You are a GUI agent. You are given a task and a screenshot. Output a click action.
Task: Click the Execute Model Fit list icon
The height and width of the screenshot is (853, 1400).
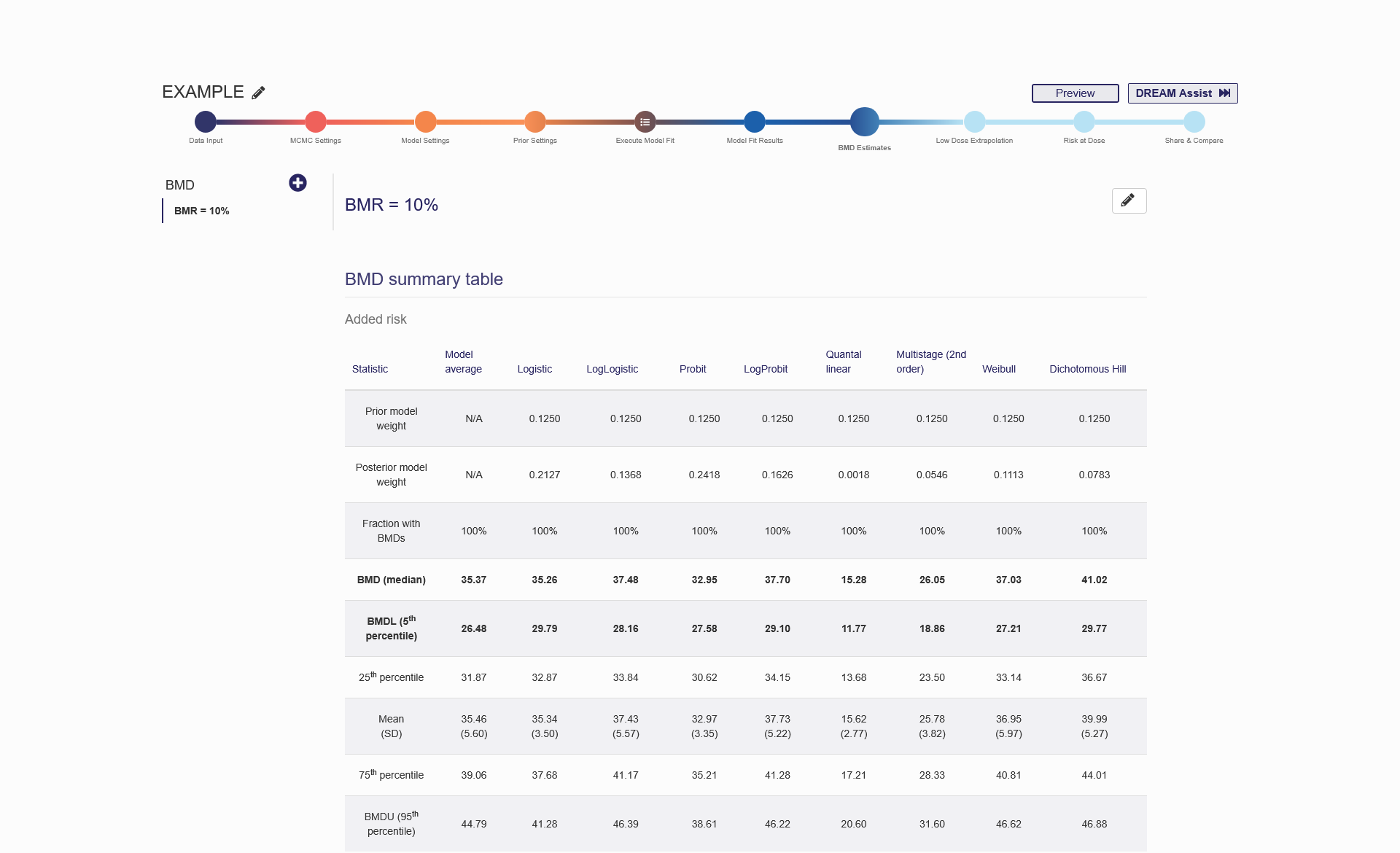click(x=645, y=122)
